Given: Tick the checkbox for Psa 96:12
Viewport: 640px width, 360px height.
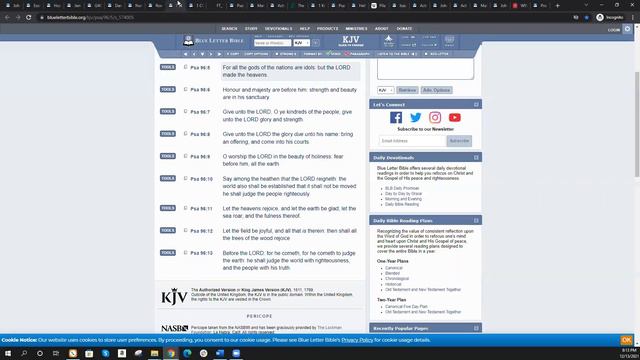Looking at the screenshot, I should point(186,230).
